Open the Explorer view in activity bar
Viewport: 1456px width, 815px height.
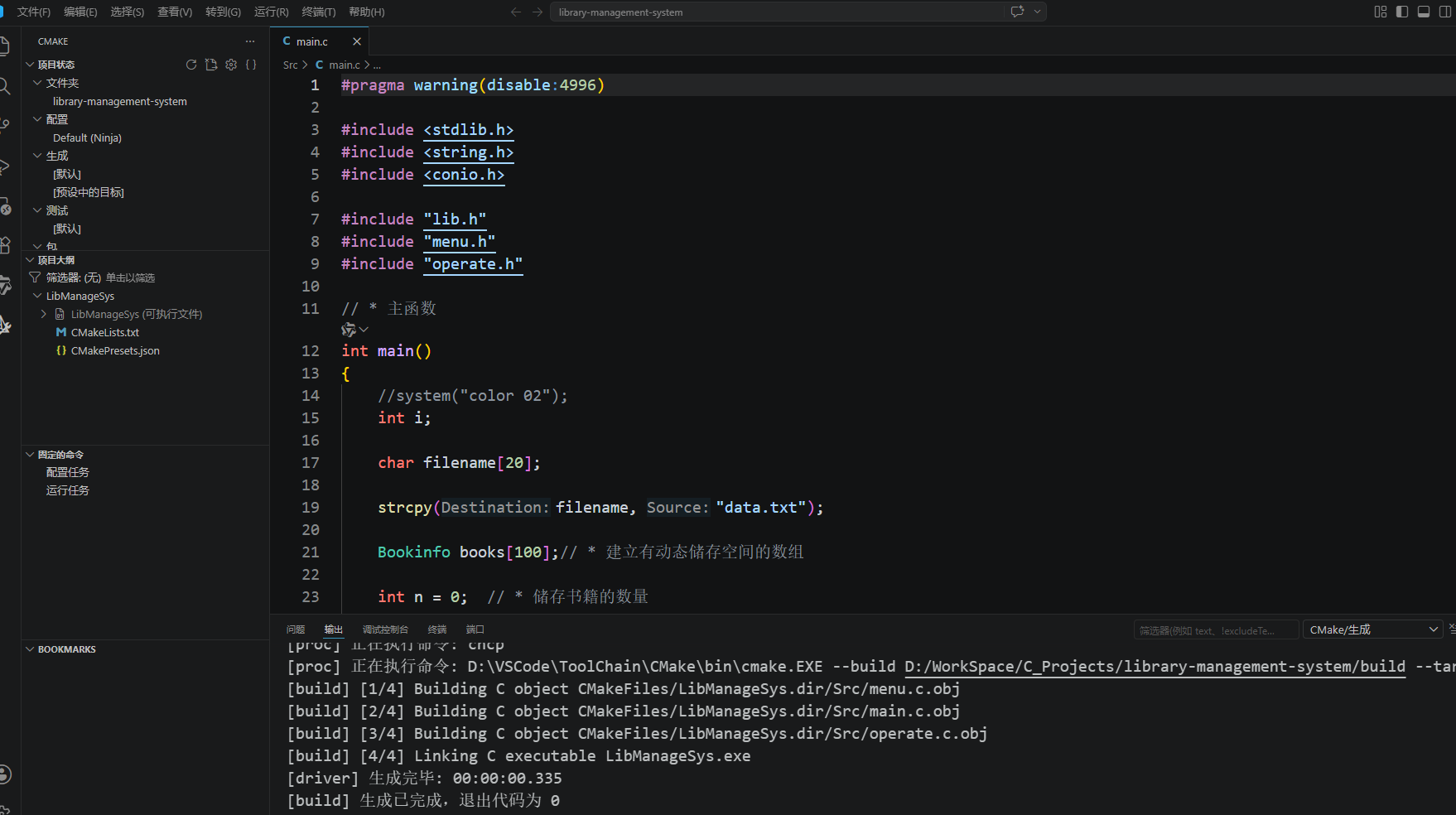5,46
